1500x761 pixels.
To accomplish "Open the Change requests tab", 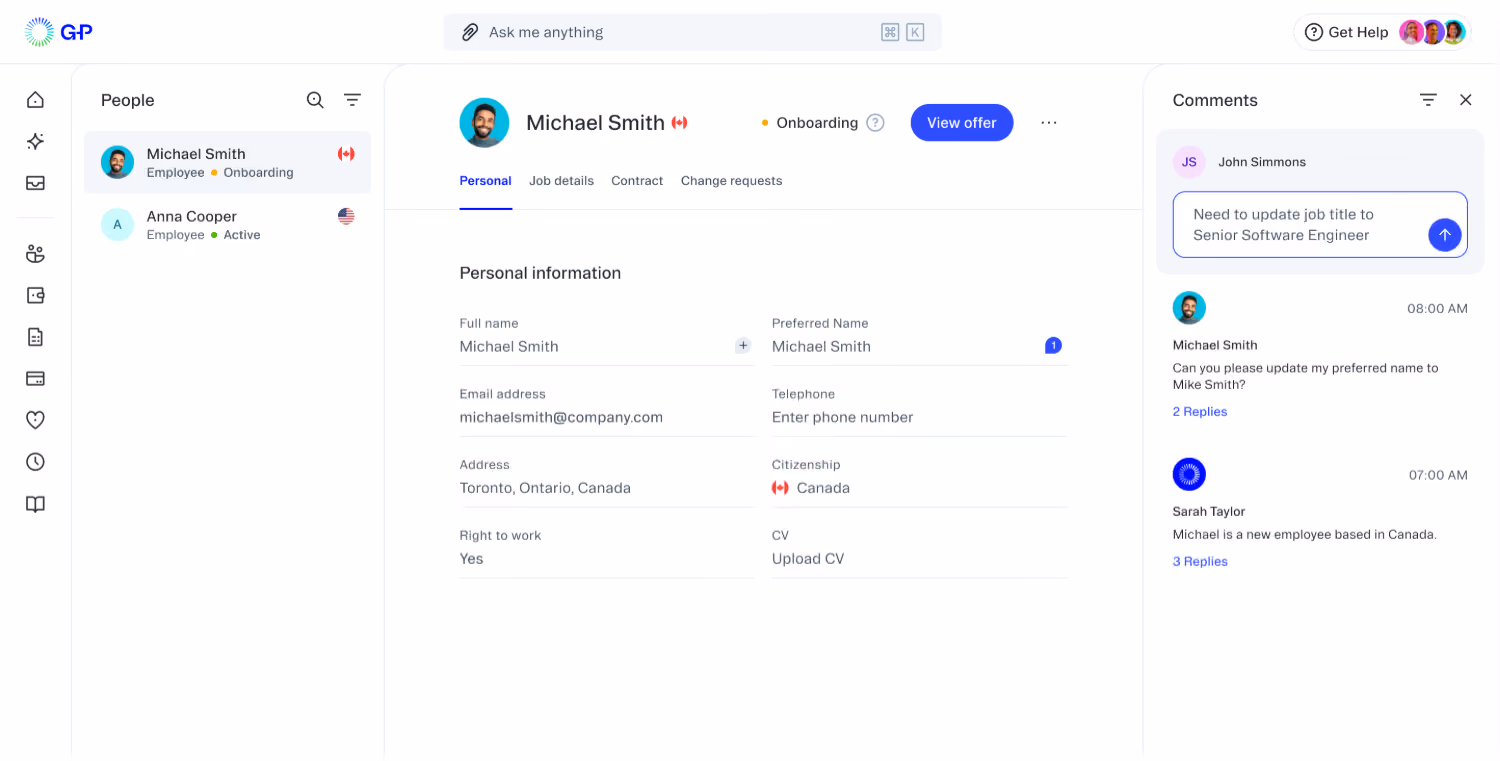I will (x=731, y=181).
